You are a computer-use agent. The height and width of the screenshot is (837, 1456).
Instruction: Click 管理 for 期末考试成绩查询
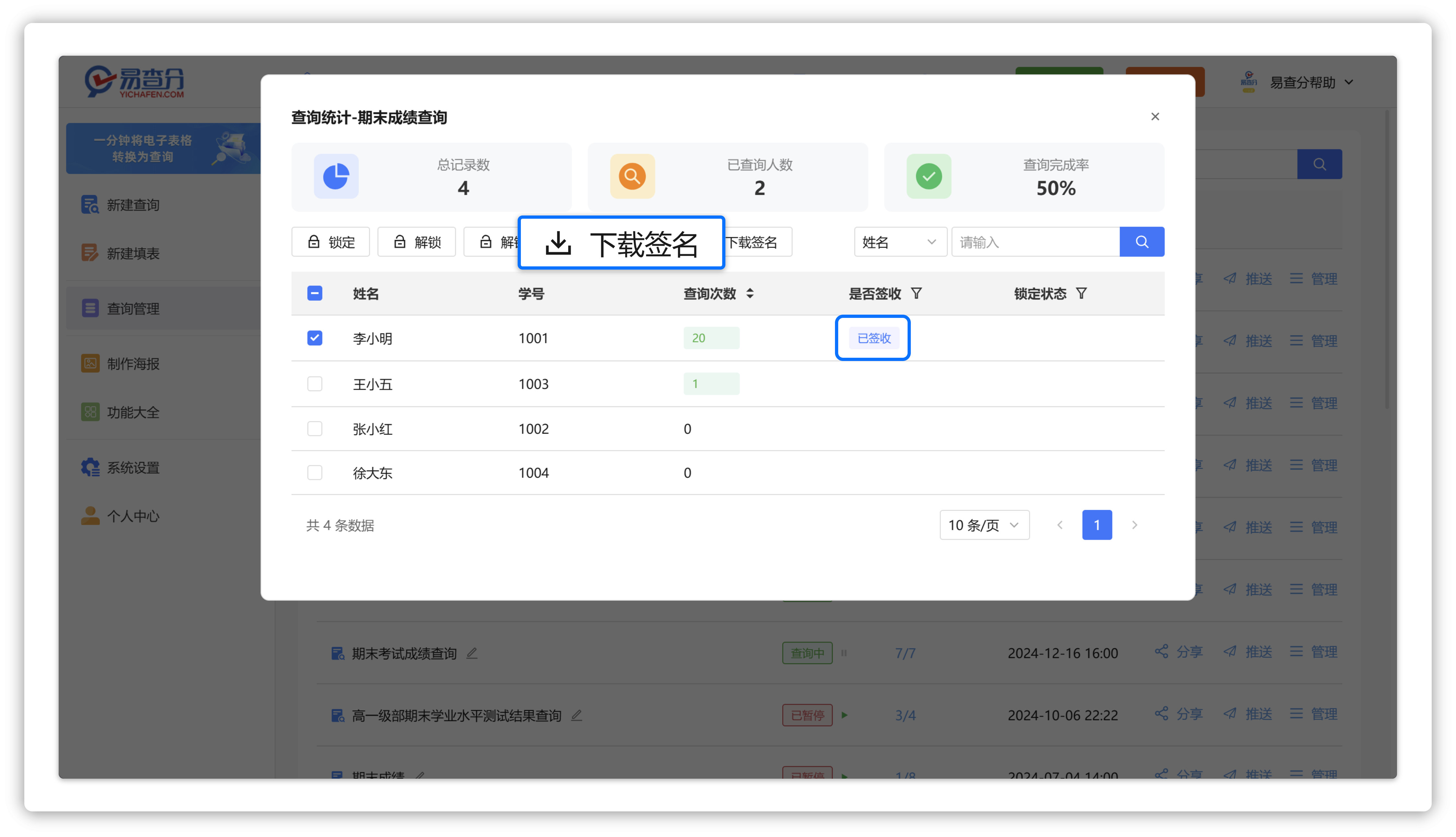click(x=1313, y=652)
